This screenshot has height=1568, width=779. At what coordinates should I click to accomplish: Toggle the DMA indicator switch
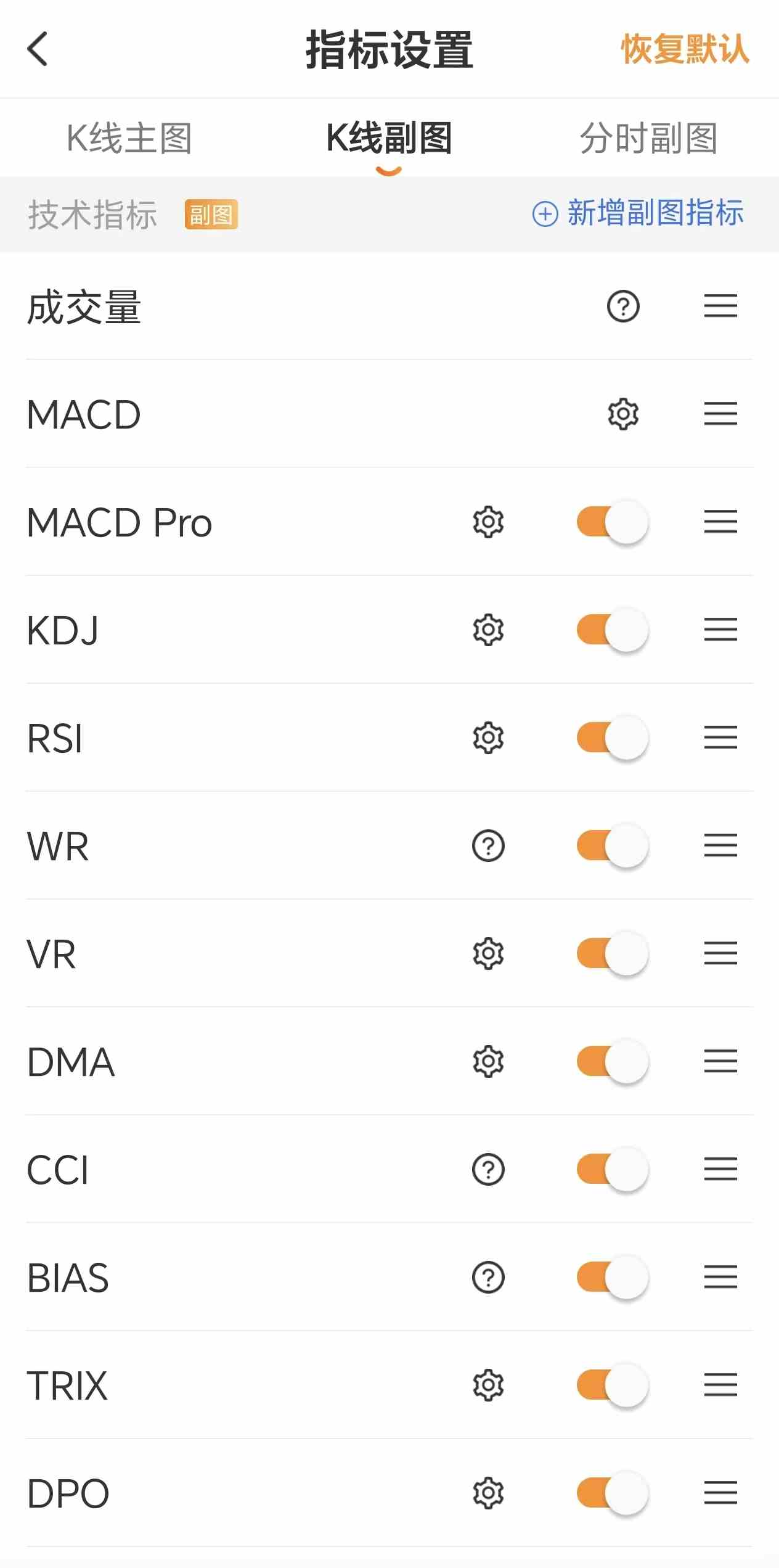(x=612, y=1061)
